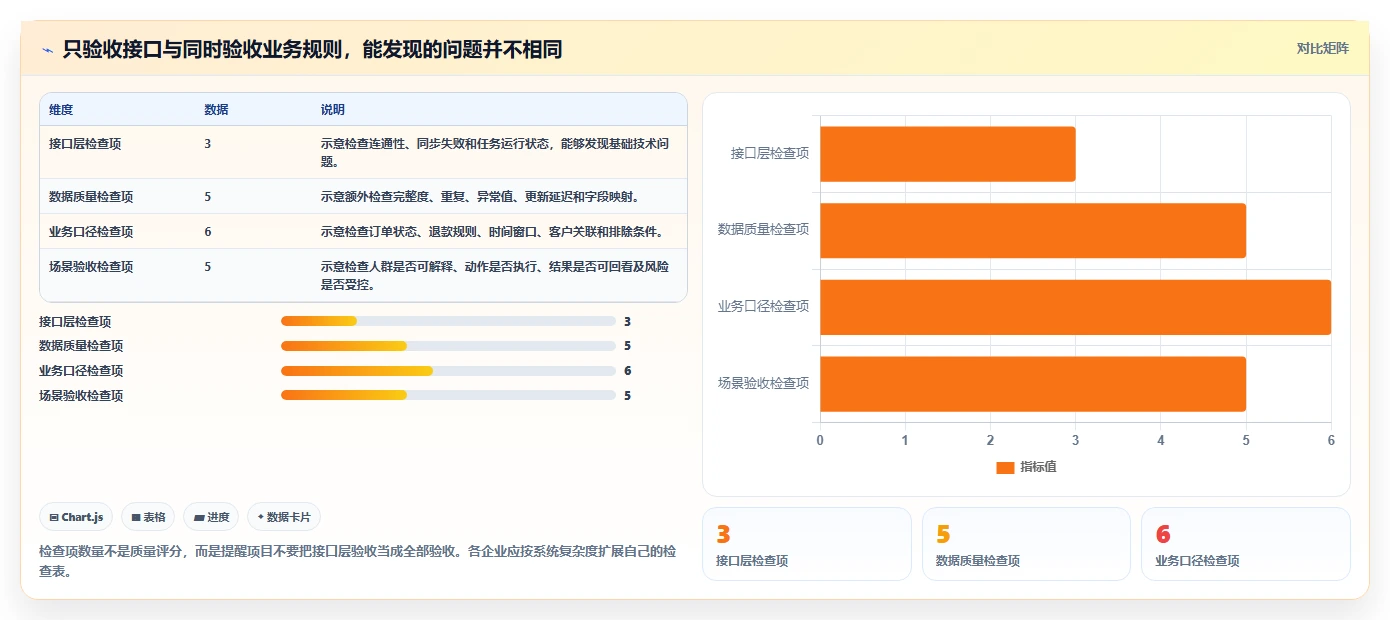Open the 业务口径检查项 data card
The height and width of the screenshot is (620, 1390).
pyautogui.click(x=1246, y=544)
